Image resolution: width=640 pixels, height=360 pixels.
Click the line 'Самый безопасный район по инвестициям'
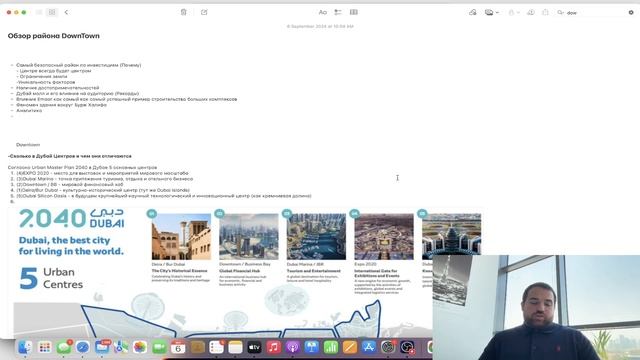(x=78, y=65)
